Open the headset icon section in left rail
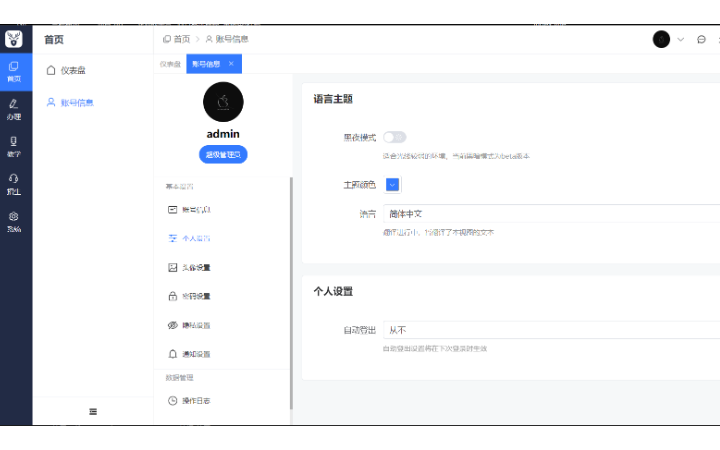The height and width of the screenshot is (450, 720). tap(14, 184)
